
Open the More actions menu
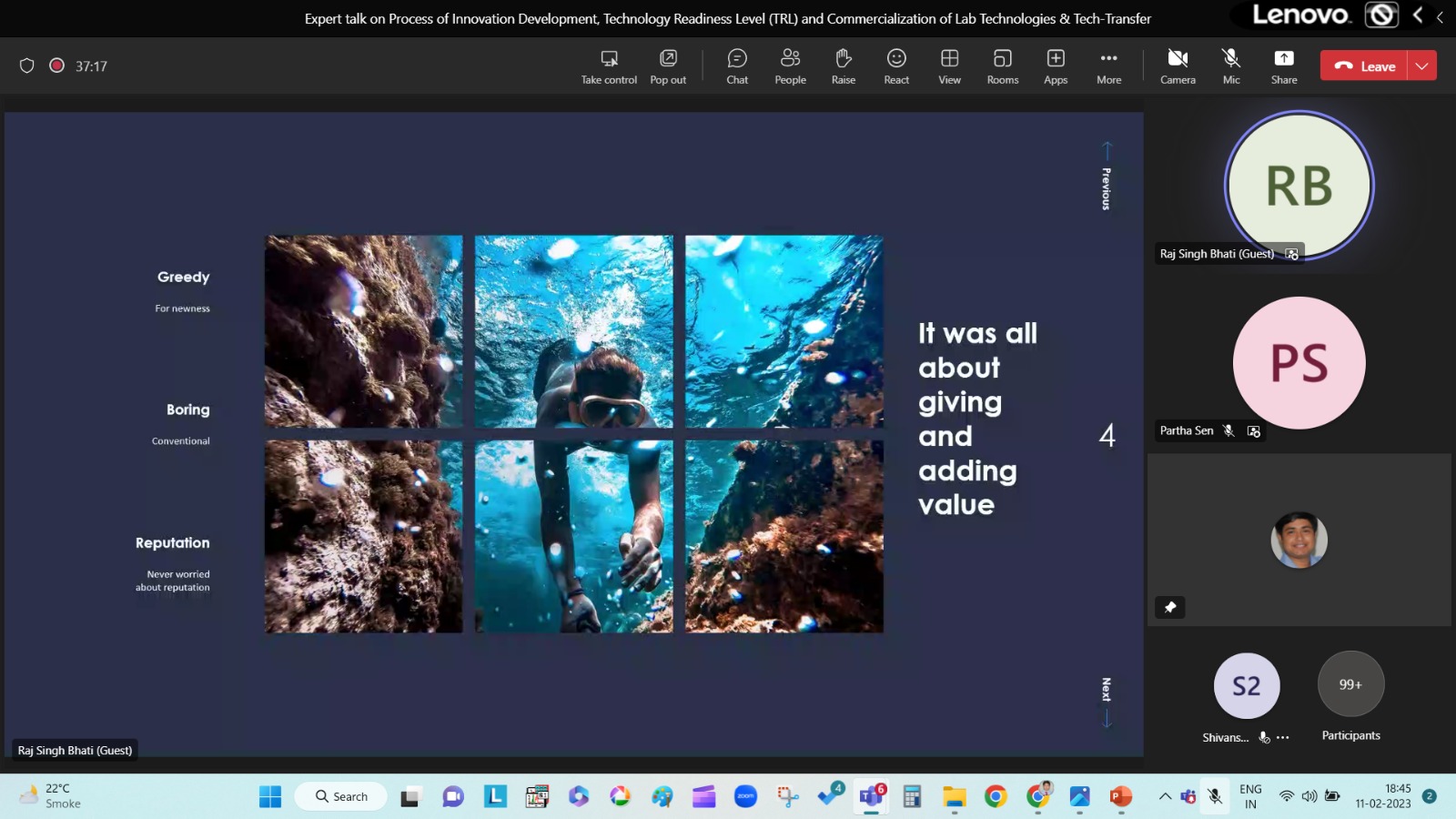click(x=1108, y=66)
